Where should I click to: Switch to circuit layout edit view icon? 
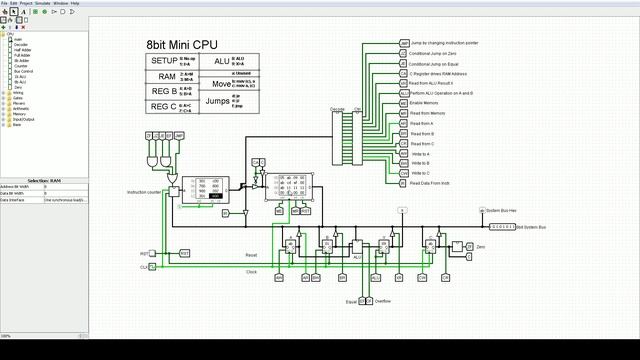tap(19, 20)
